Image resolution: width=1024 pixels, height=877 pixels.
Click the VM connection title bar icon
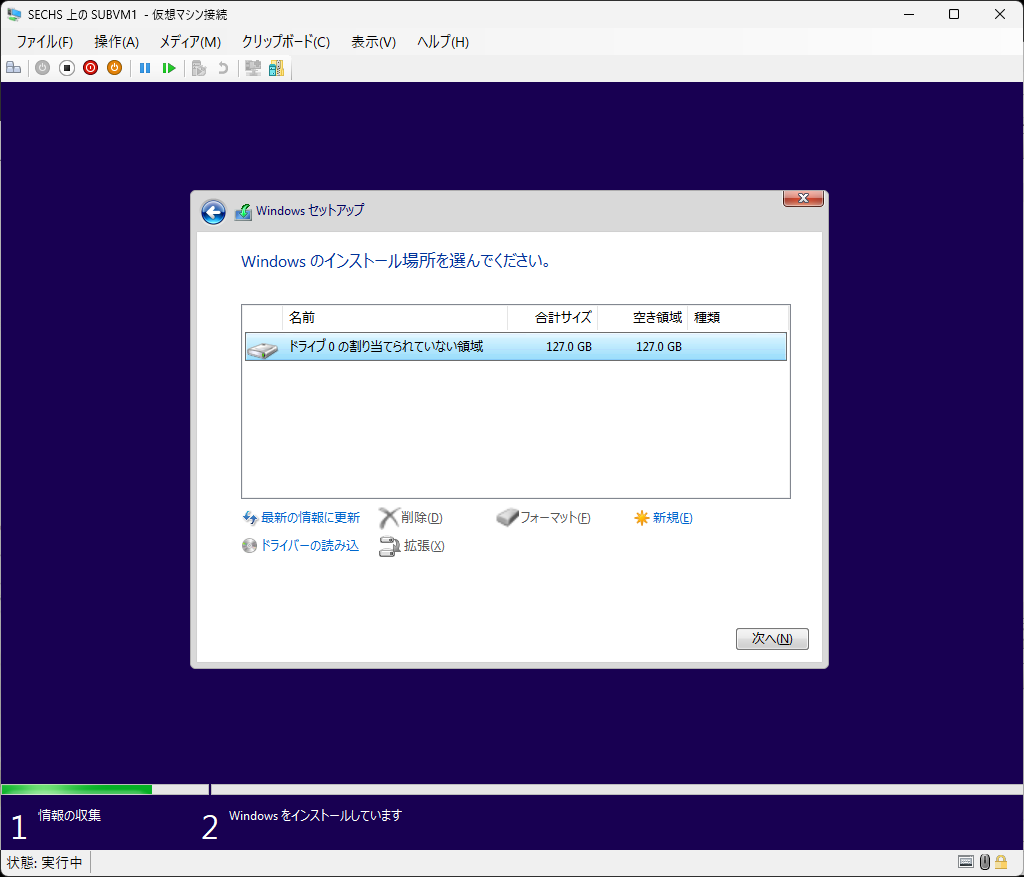pyautogui.click(x=14, y=14)
